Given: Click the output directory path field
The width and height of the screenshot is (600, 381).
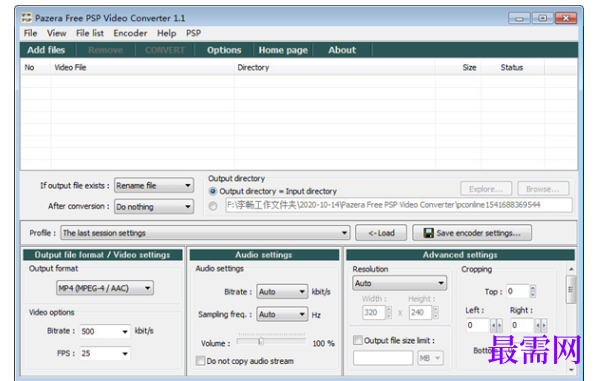Looking at the screenshot, I should [399, 205].
